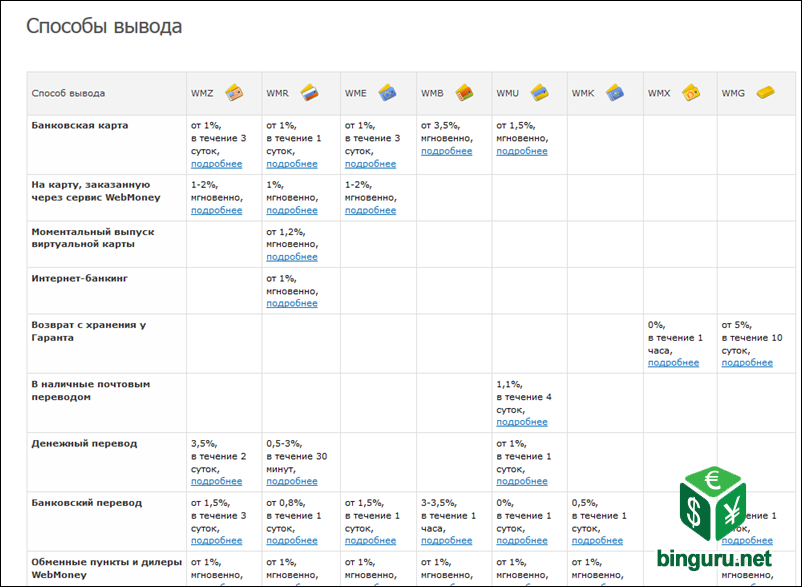Image resolution: width=802 pixels, height=587 pixels.
Task: Click the 'WMK' column header label
Action: (x=583, y=94)
